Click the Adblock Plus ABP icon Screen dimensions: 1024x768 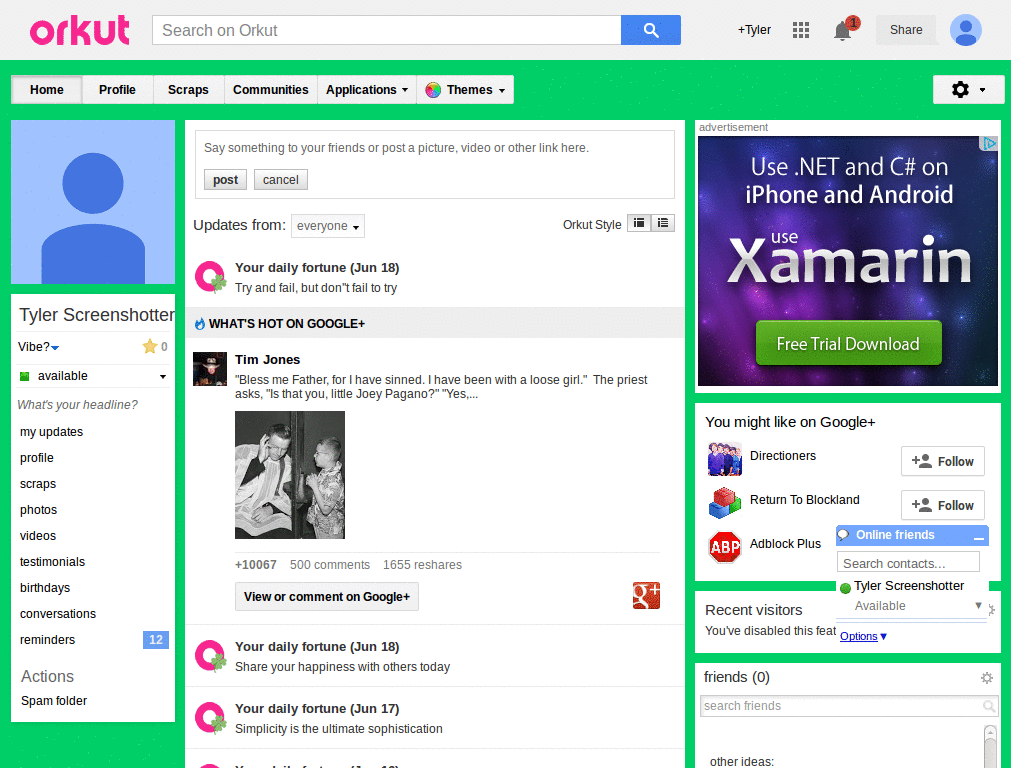[724, 547]
